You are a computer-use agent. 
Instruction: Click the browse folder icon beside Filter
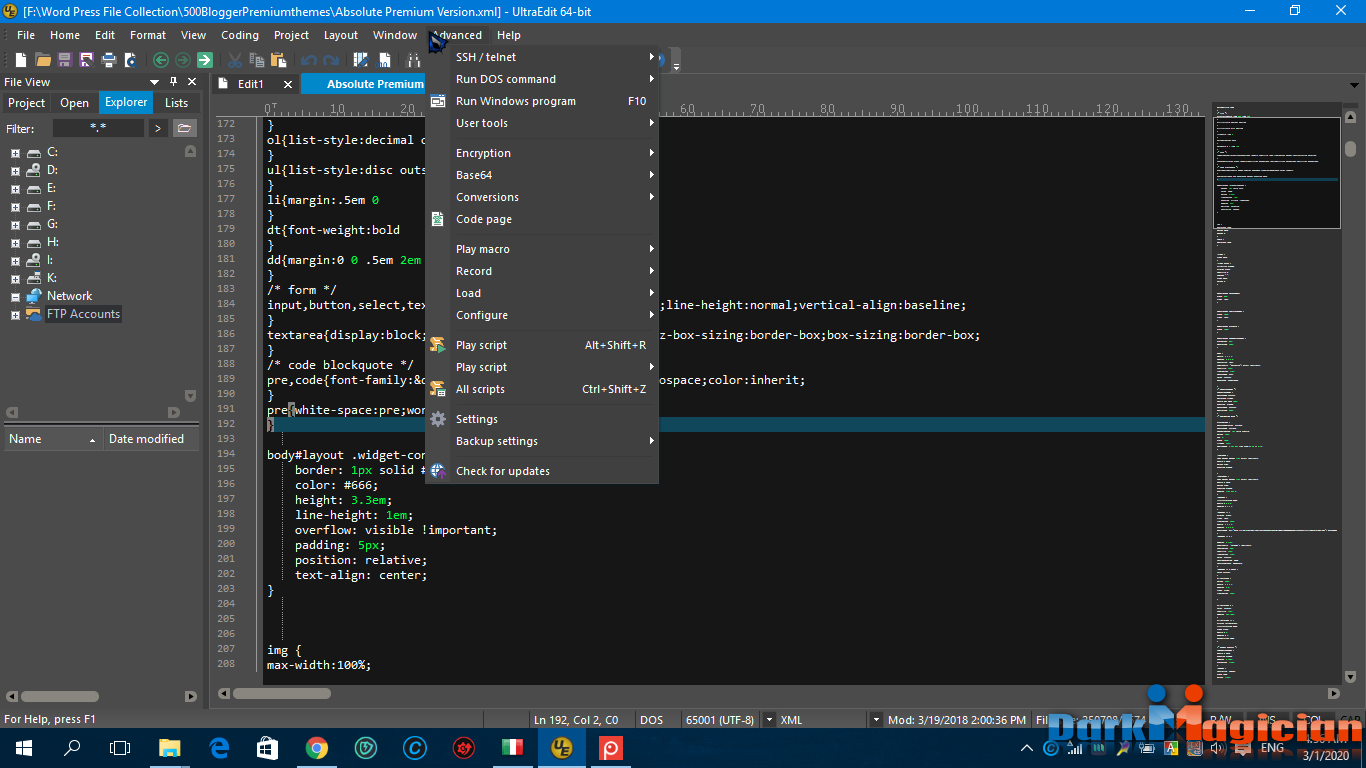(x=185, y=128)
